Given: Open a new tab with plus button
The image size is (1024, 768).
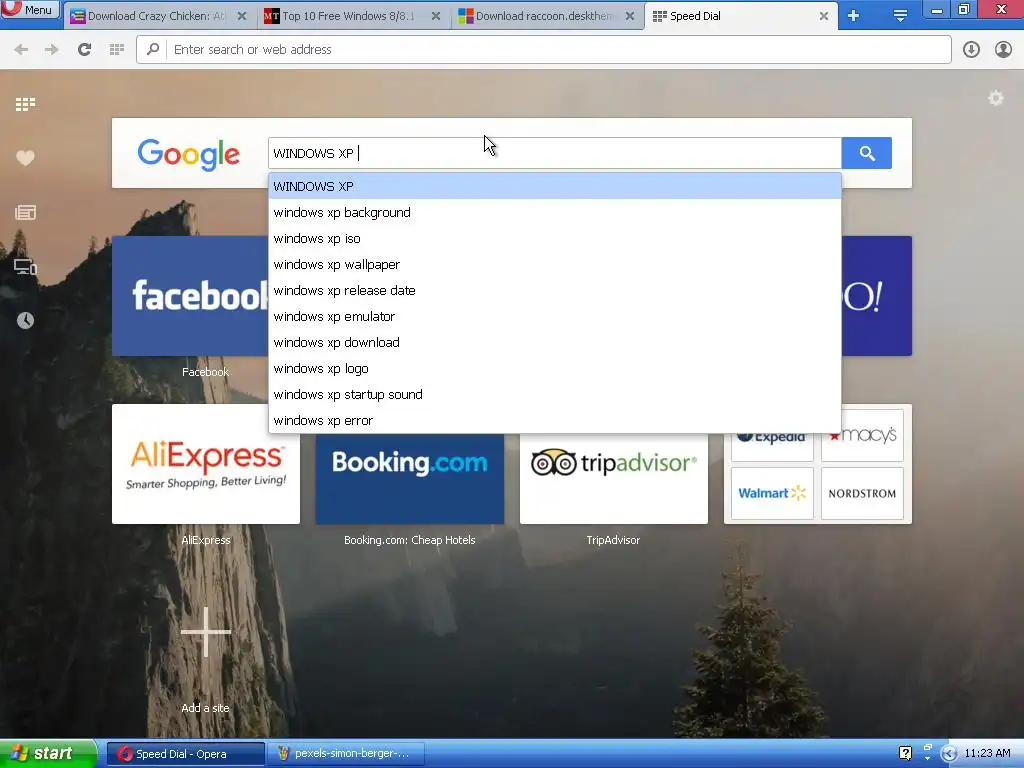Looking at the screenshot, I should click(854, 16).
